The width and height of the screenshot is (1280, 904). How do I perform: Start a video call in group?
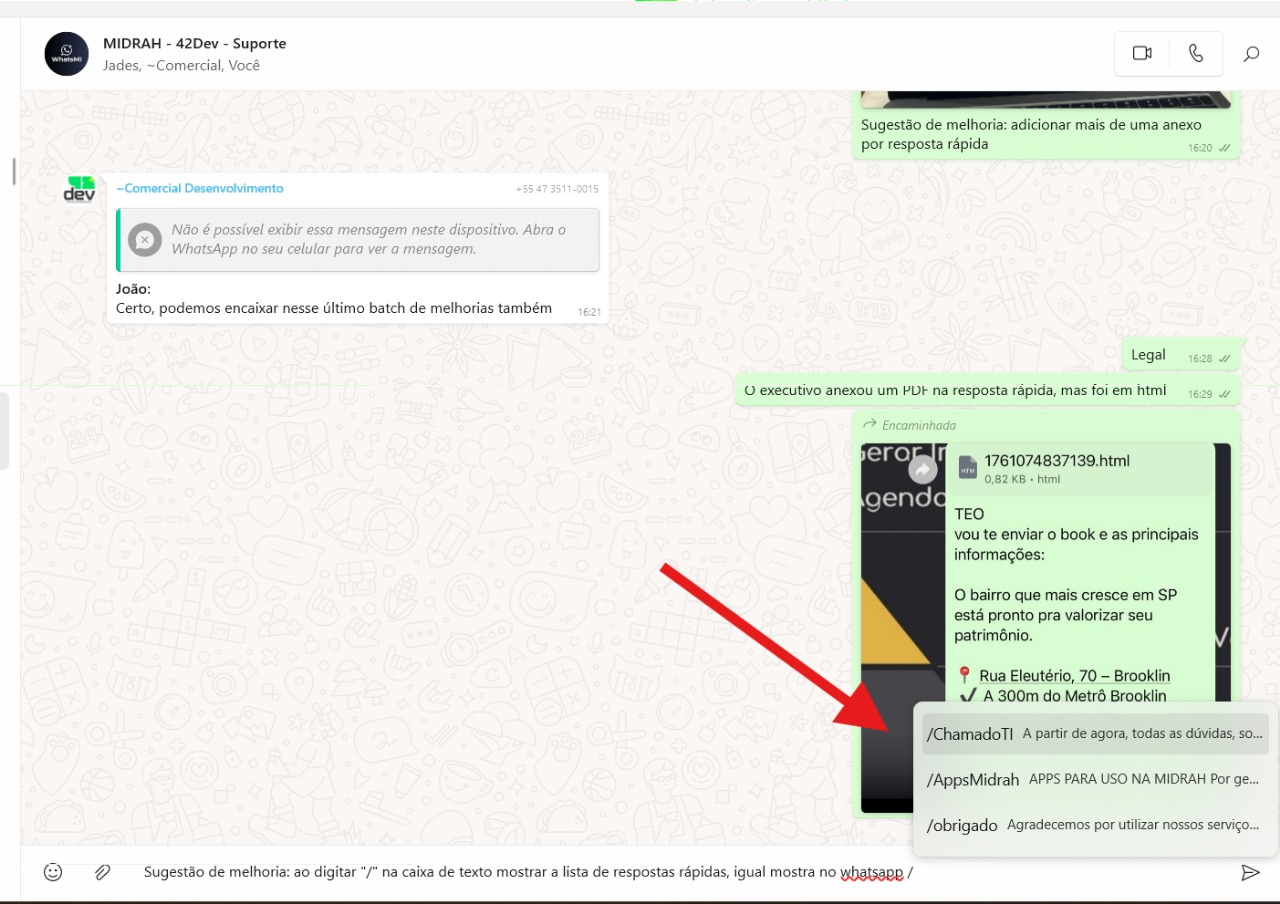[x=1142, y=54]
